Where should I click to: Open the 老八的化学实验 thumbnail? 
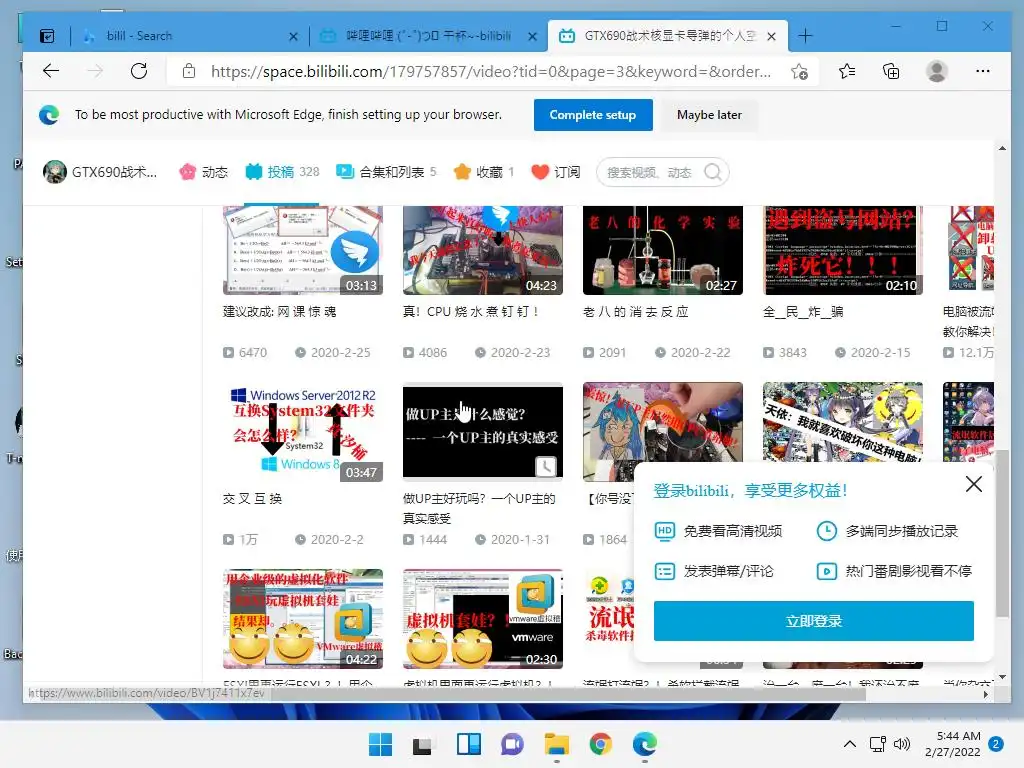point(663,250)
